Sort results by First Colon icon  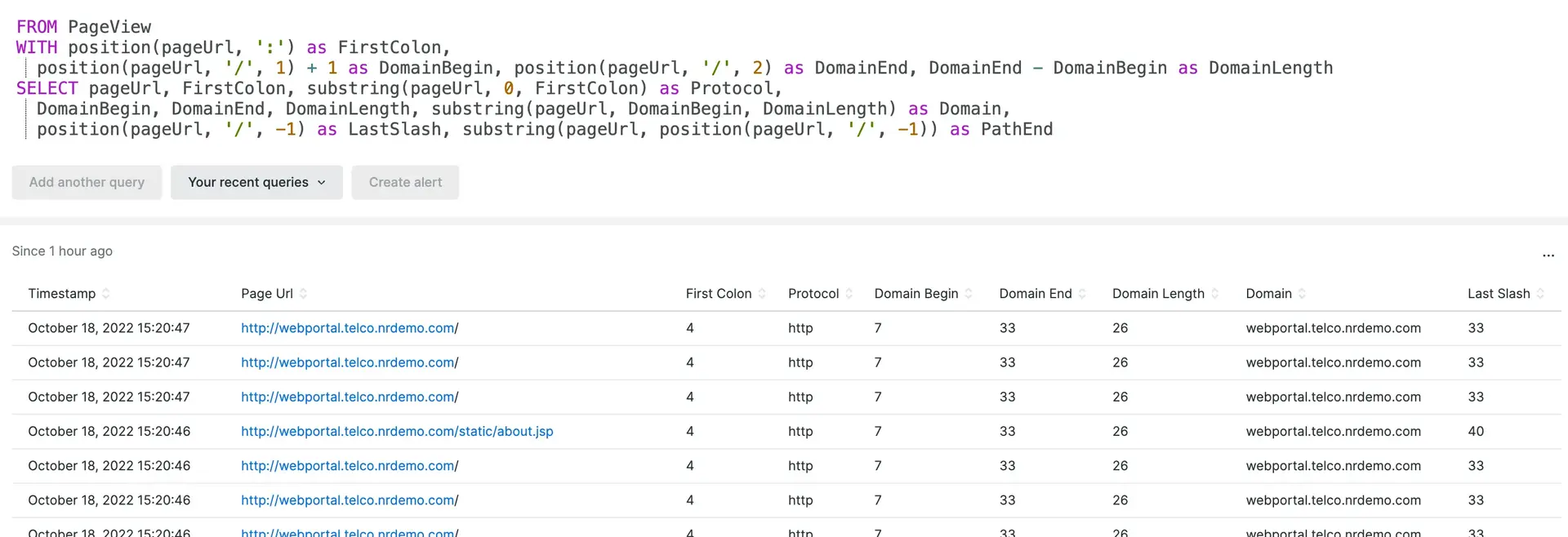pos(762,294)
